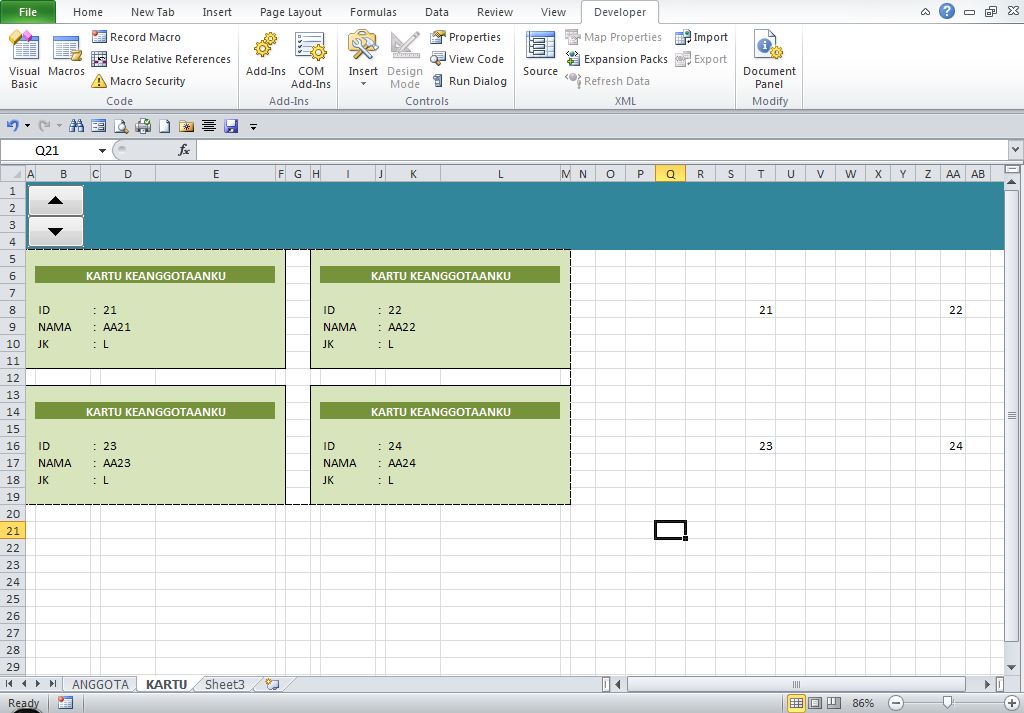
Task: Open View Code for the sheet
Action: tap(467, 59)
